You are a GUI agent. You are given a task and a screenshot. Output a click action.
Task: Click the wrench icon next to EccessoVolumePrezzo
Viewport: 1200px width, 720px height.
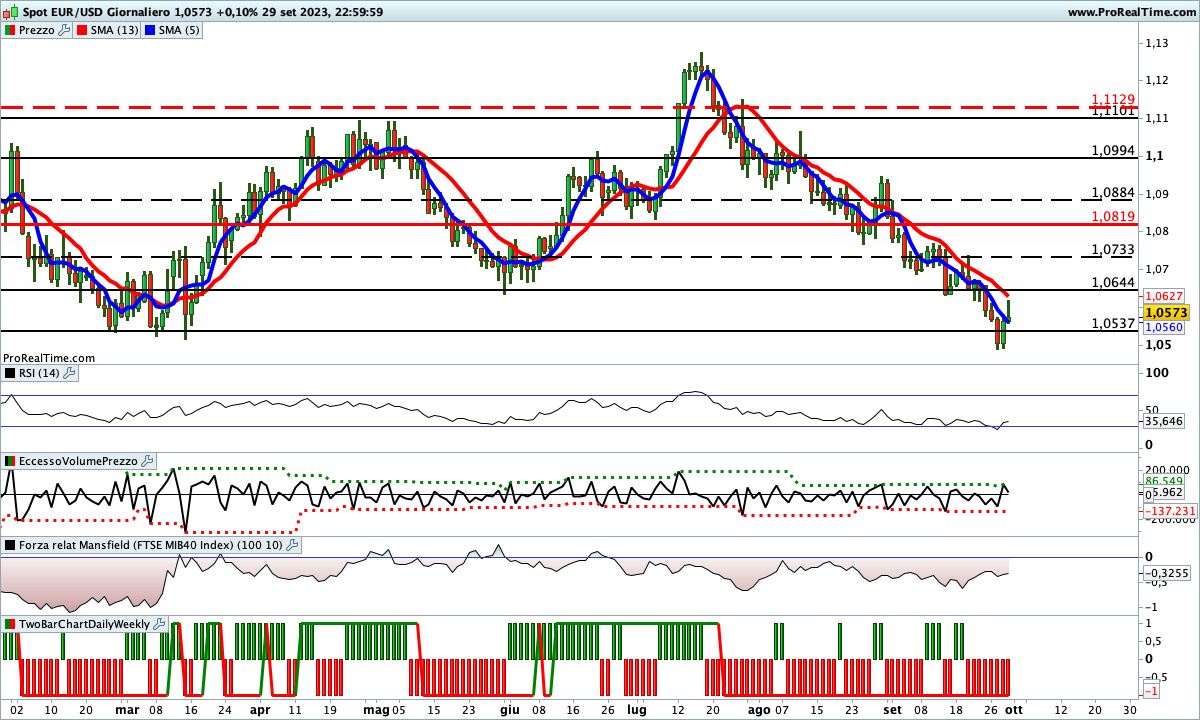click(x=148, y=461)
